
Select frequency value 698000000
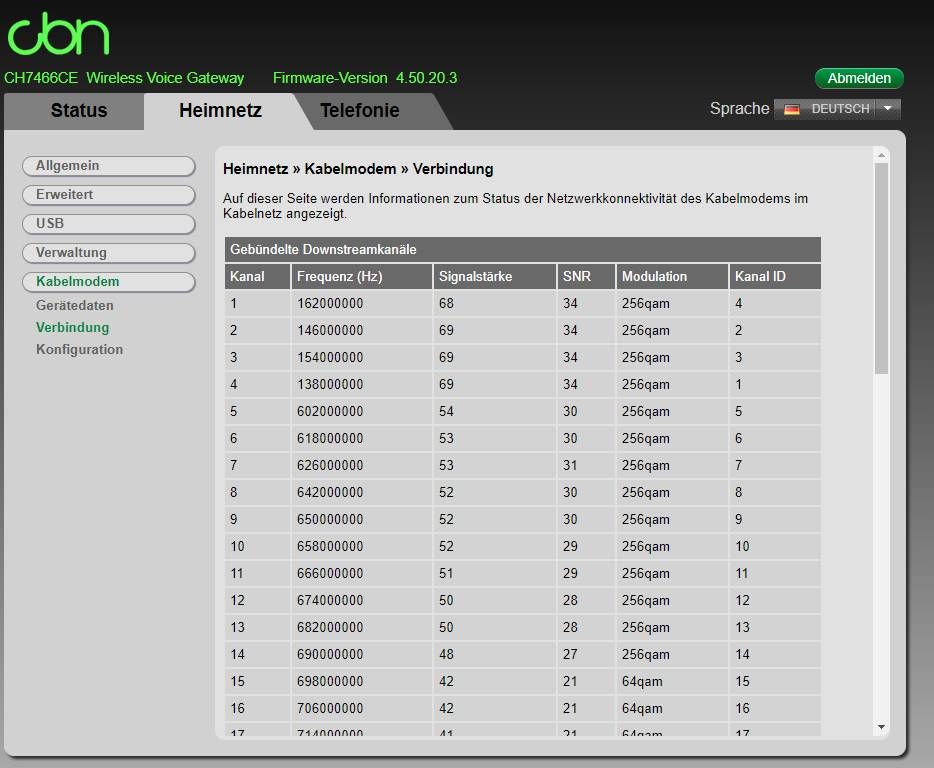click(330, 681)
